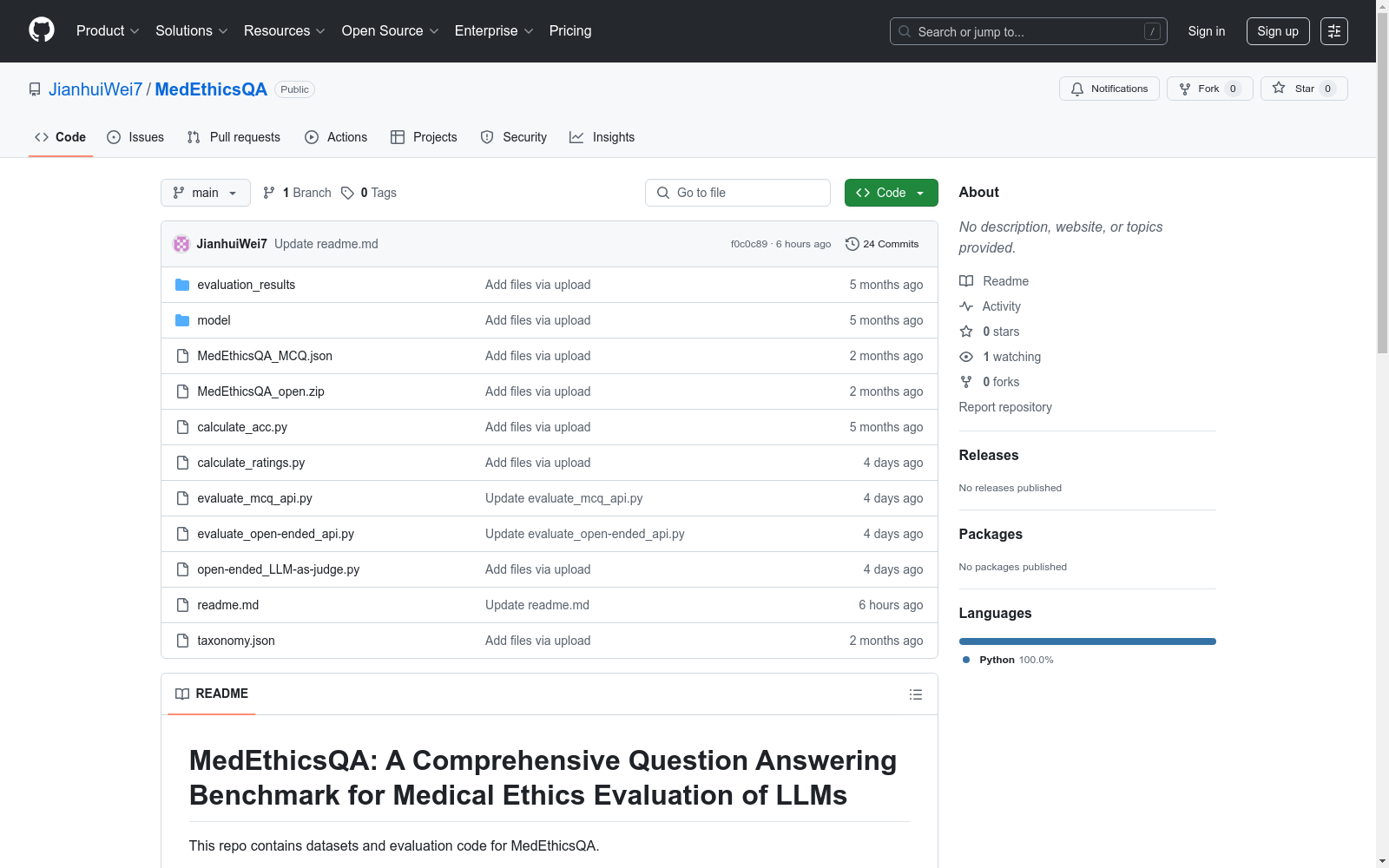The image size is (1389, 868).
Task: Switch to the Actions tab
Action: pos(336,137)
